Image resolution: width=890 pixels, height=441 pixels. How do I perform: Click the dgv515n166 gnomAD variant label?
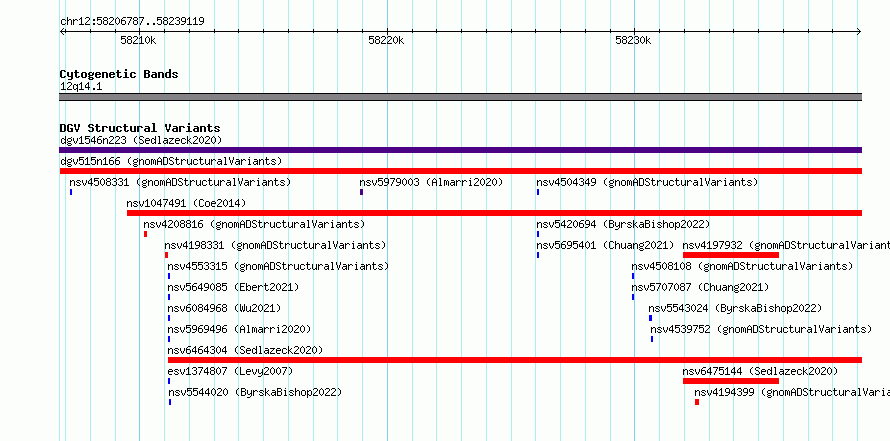[171, 161]
